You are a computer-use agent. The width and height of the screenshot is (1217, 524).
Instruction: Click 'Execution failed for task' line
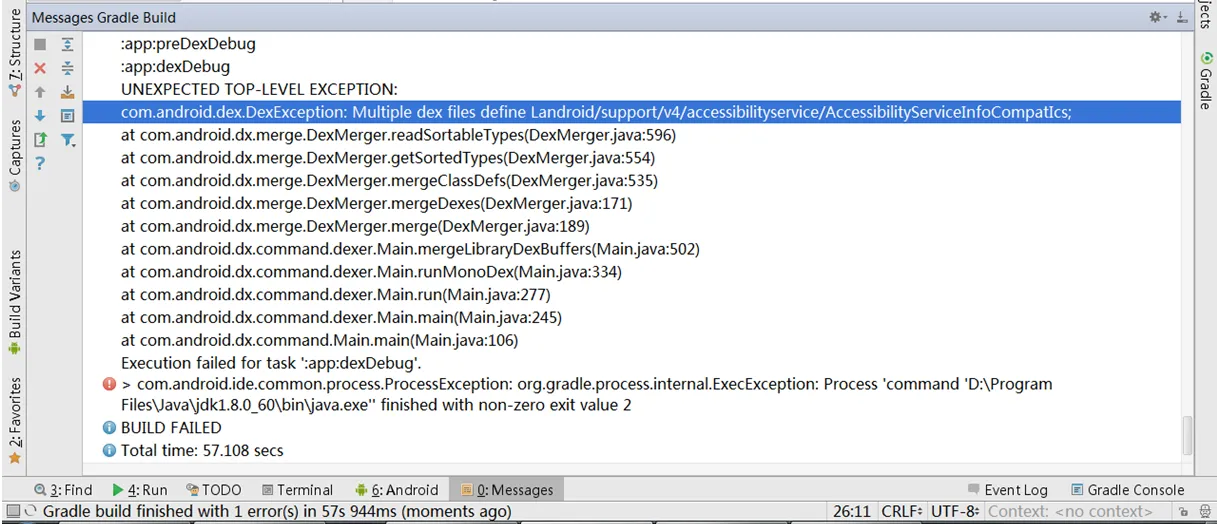(271, 363)
